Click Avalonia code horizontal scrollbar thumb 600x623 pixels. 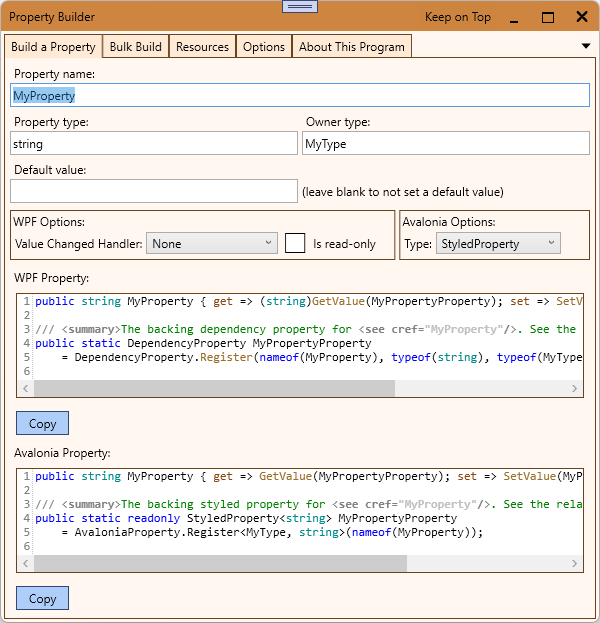point(221,563)
